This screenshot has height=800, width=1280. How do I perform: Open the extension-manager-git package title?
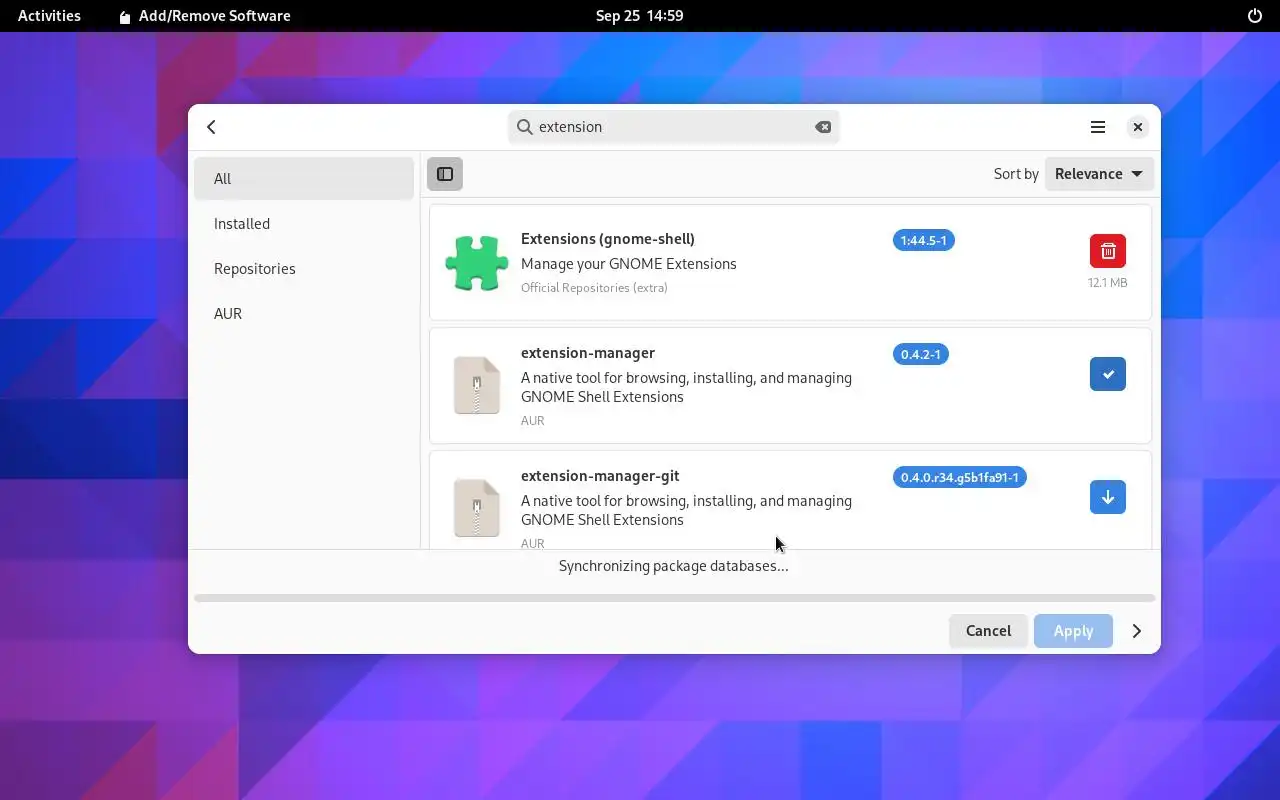coord(600,475)
